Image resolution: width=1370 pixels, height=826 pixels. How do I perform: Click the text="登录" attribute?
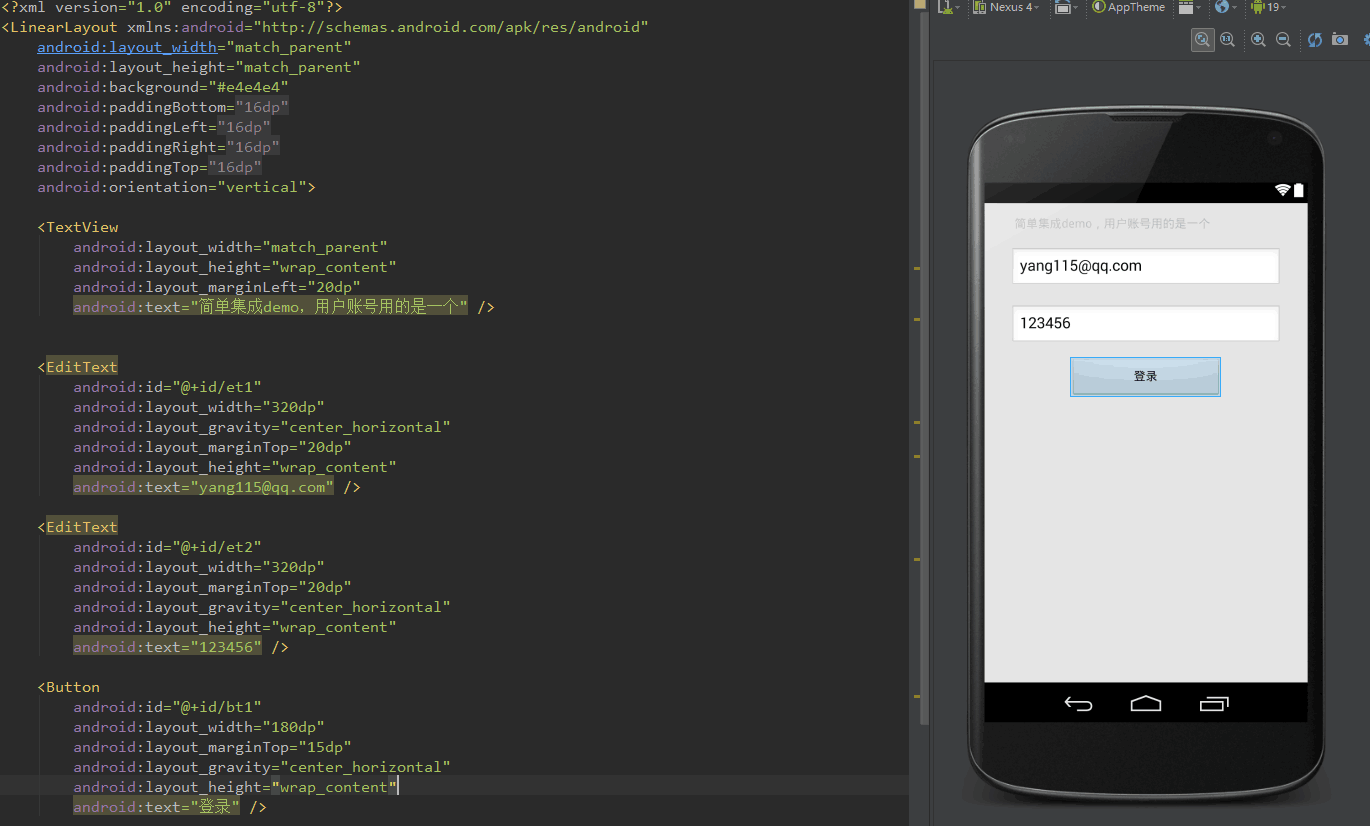pos(157,807)
